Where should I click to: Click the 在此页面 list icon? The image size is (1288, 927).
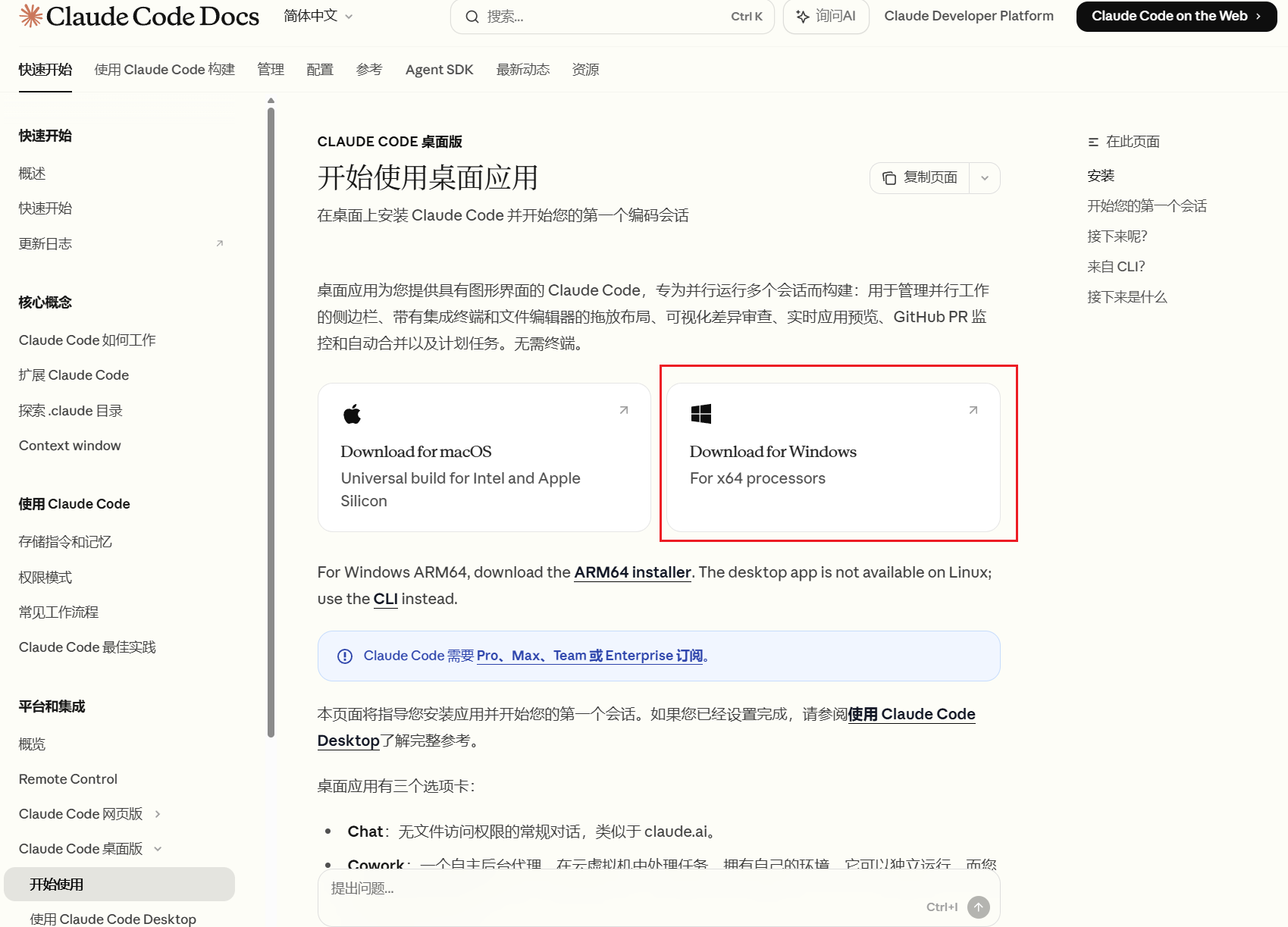(x=1093, y=142)
